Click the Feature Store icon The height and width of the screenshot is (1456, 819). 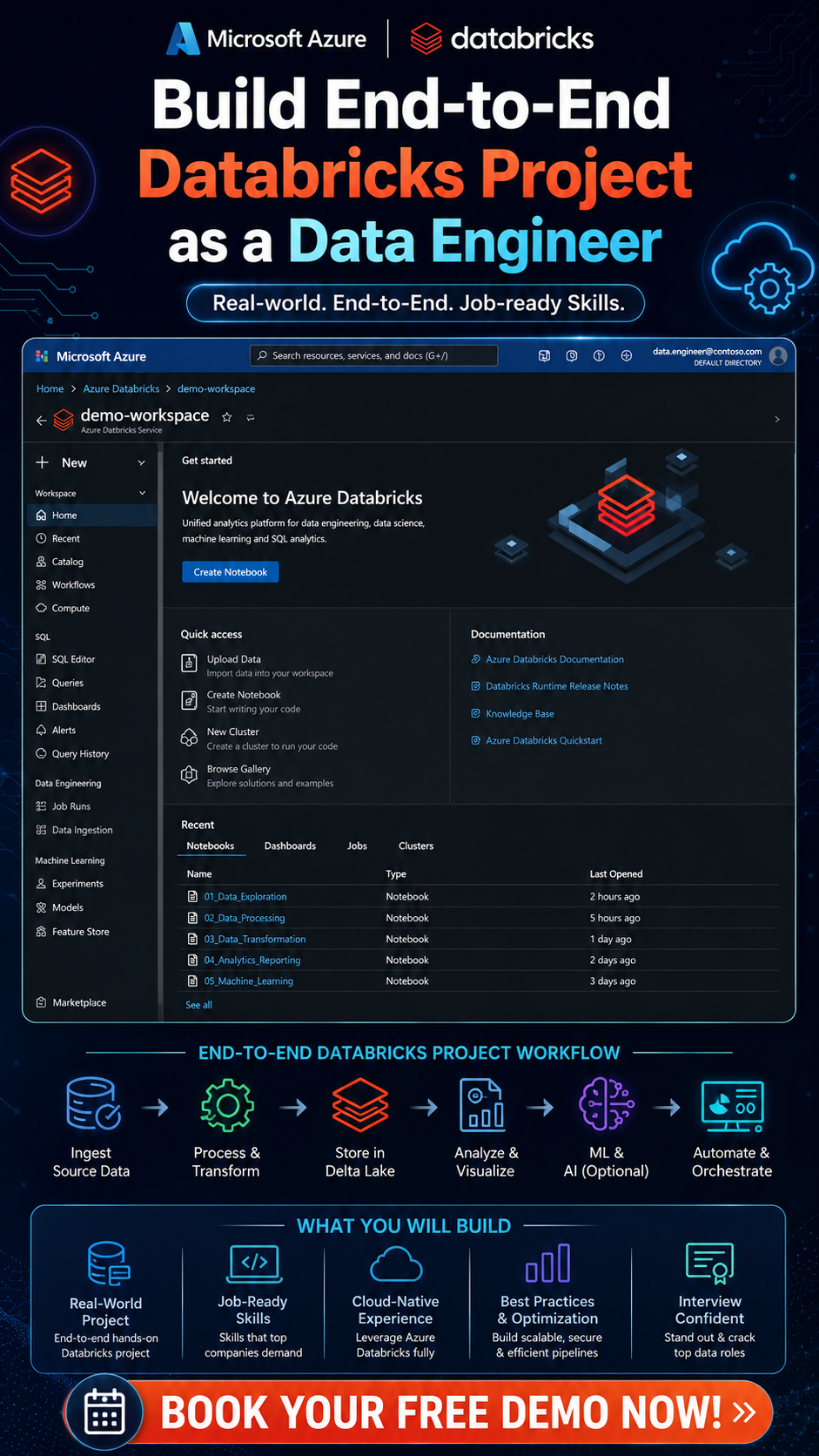point(41,932)
